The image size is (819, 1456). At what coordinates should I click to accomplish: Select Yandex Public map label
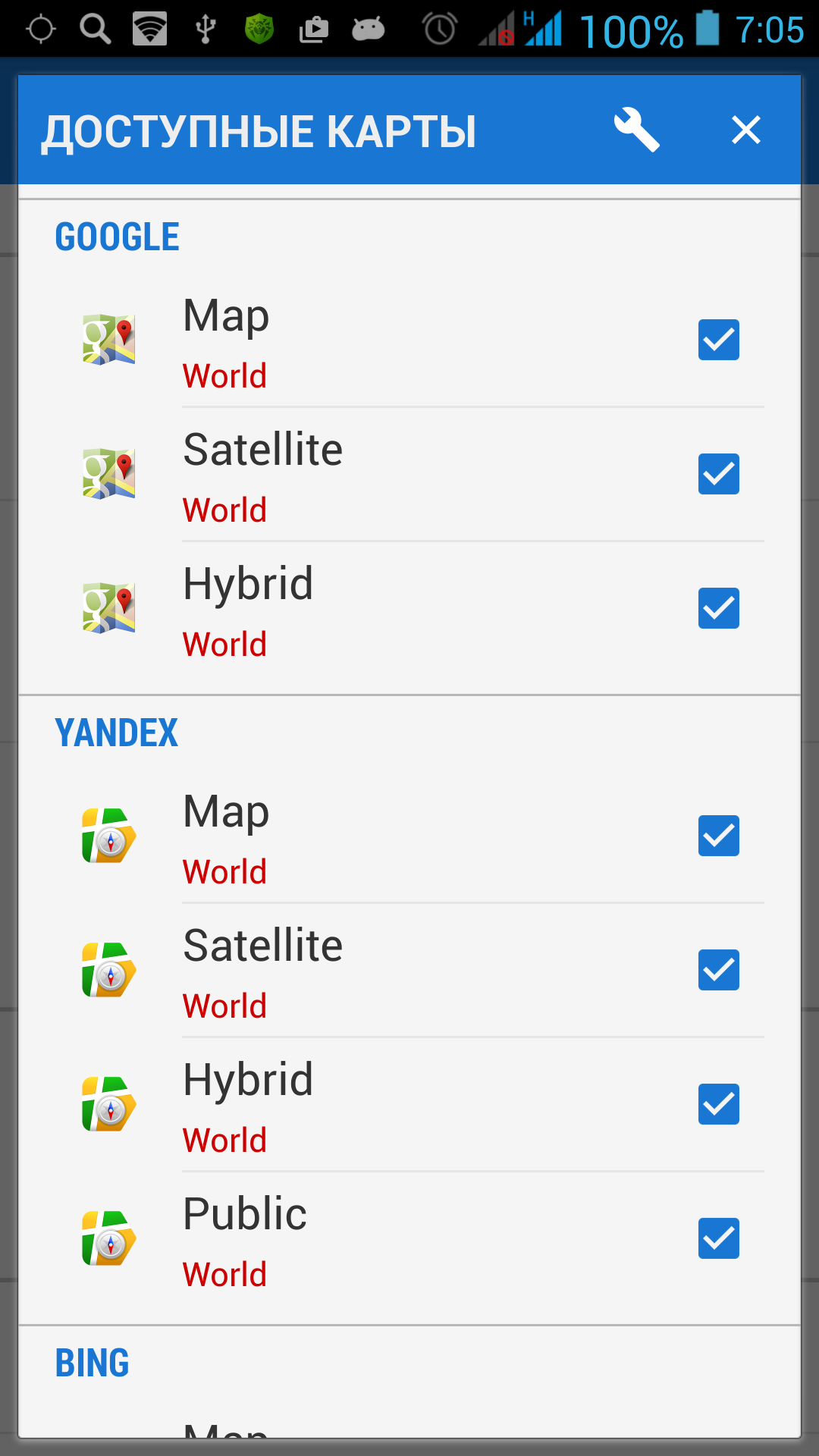coord(245,1214)
